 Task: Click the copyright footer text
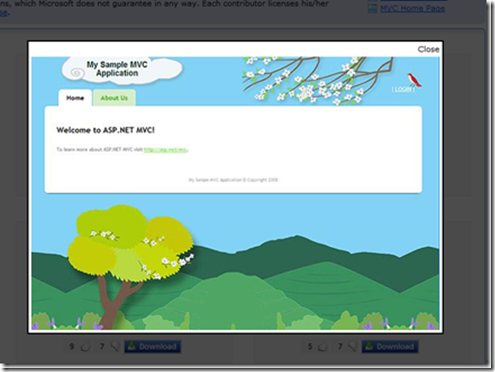(233, 180)
